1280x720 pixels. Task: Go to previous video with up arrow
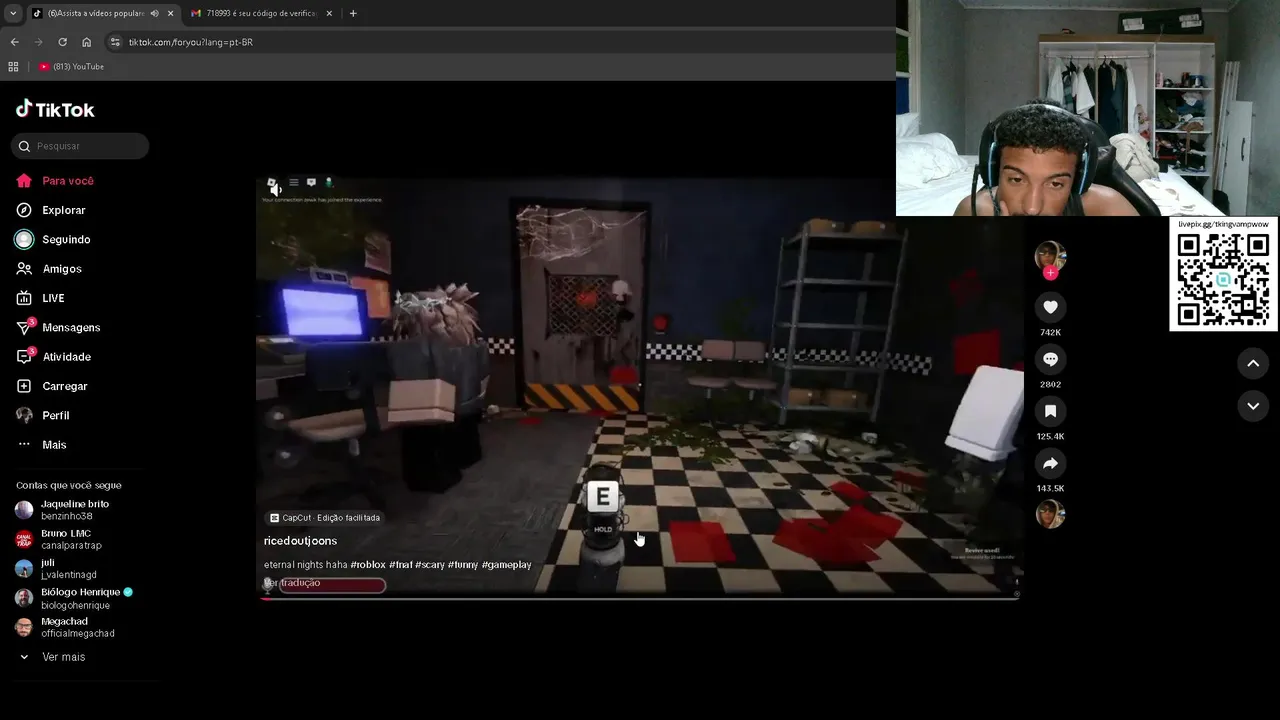click(1253, 364)
